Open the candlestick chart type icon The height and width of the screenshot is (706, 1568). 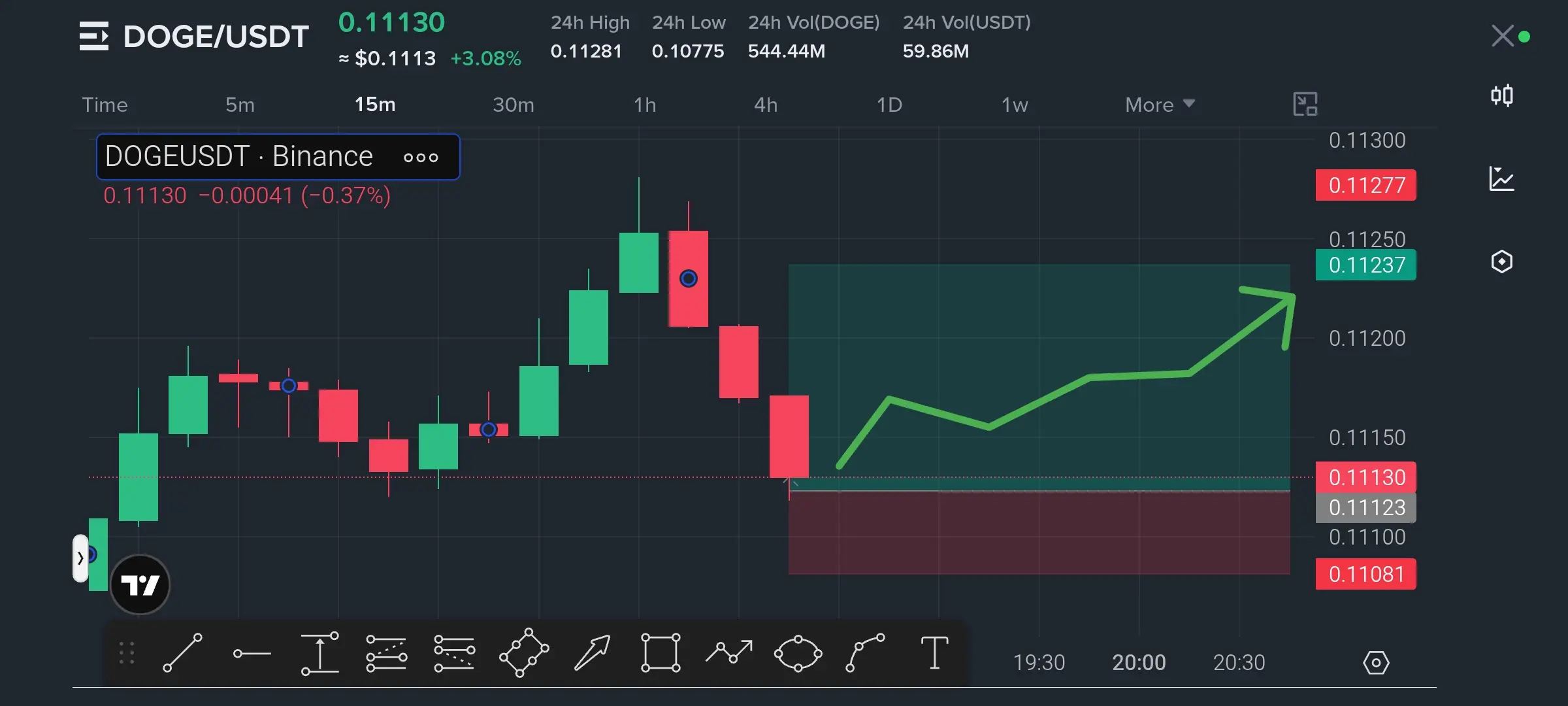pyautogui.click(x=1501, y=95)
